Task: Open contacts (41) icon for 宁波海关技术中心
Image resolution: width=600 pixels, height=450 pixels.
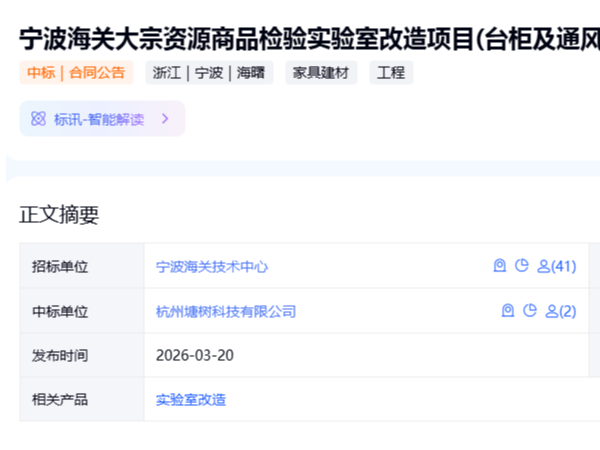Action: [x=557, y=266]
